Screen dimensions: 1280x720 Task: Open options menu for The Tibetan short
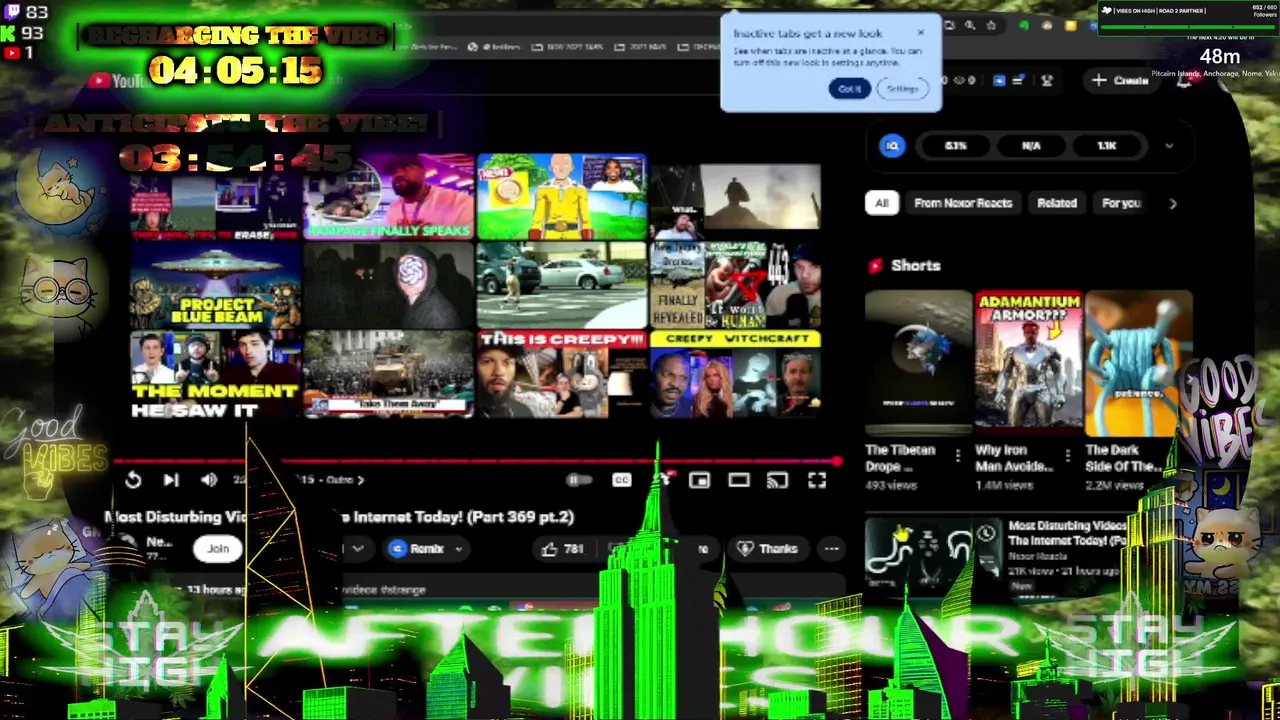pos(958,456)
